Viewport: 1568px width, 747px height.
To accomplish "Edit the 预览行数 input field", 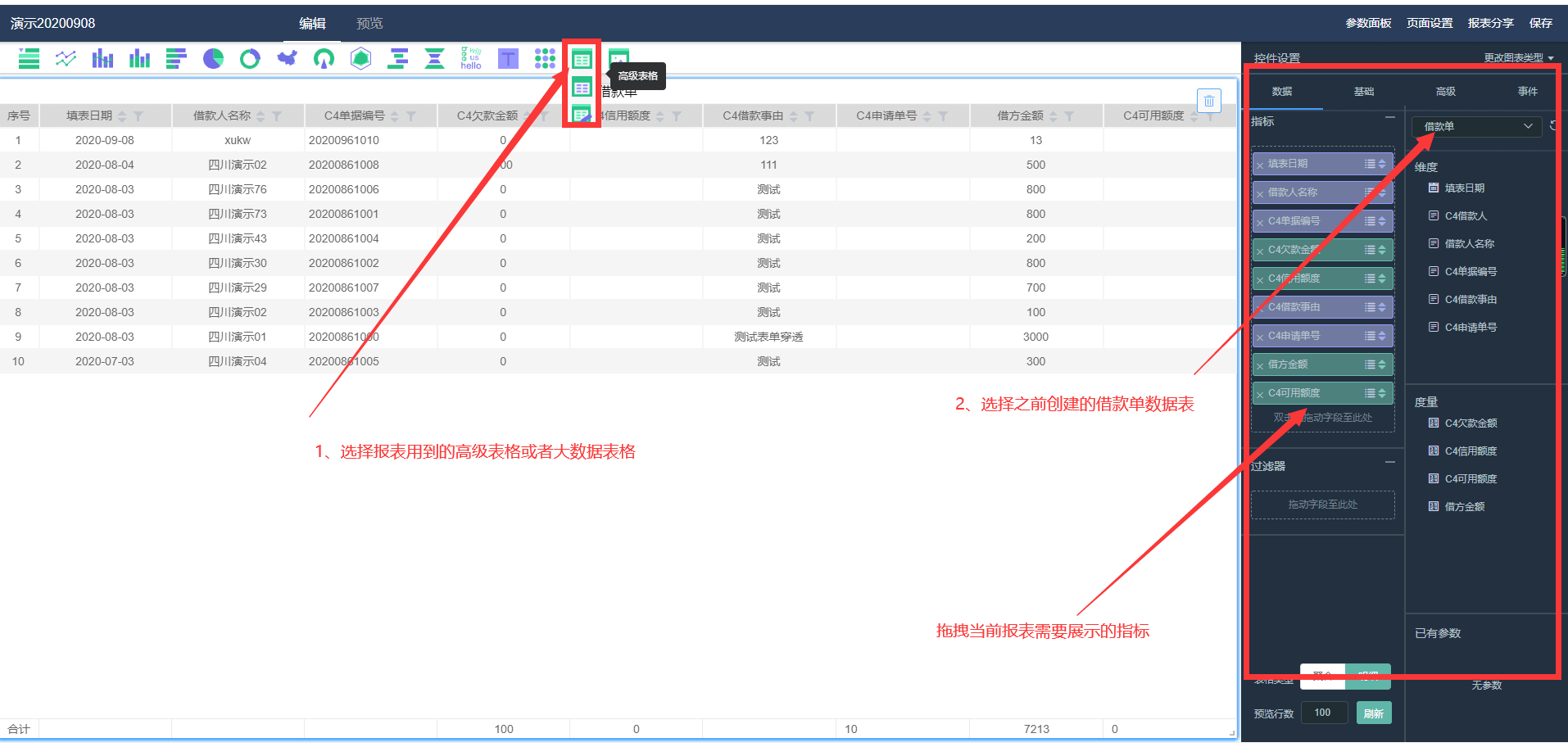I will [x=1325, y=713].
